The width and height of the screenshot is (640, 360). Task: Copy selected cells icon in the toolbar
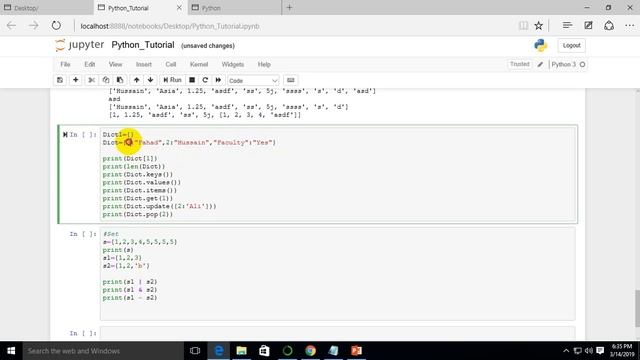(106, 80)
